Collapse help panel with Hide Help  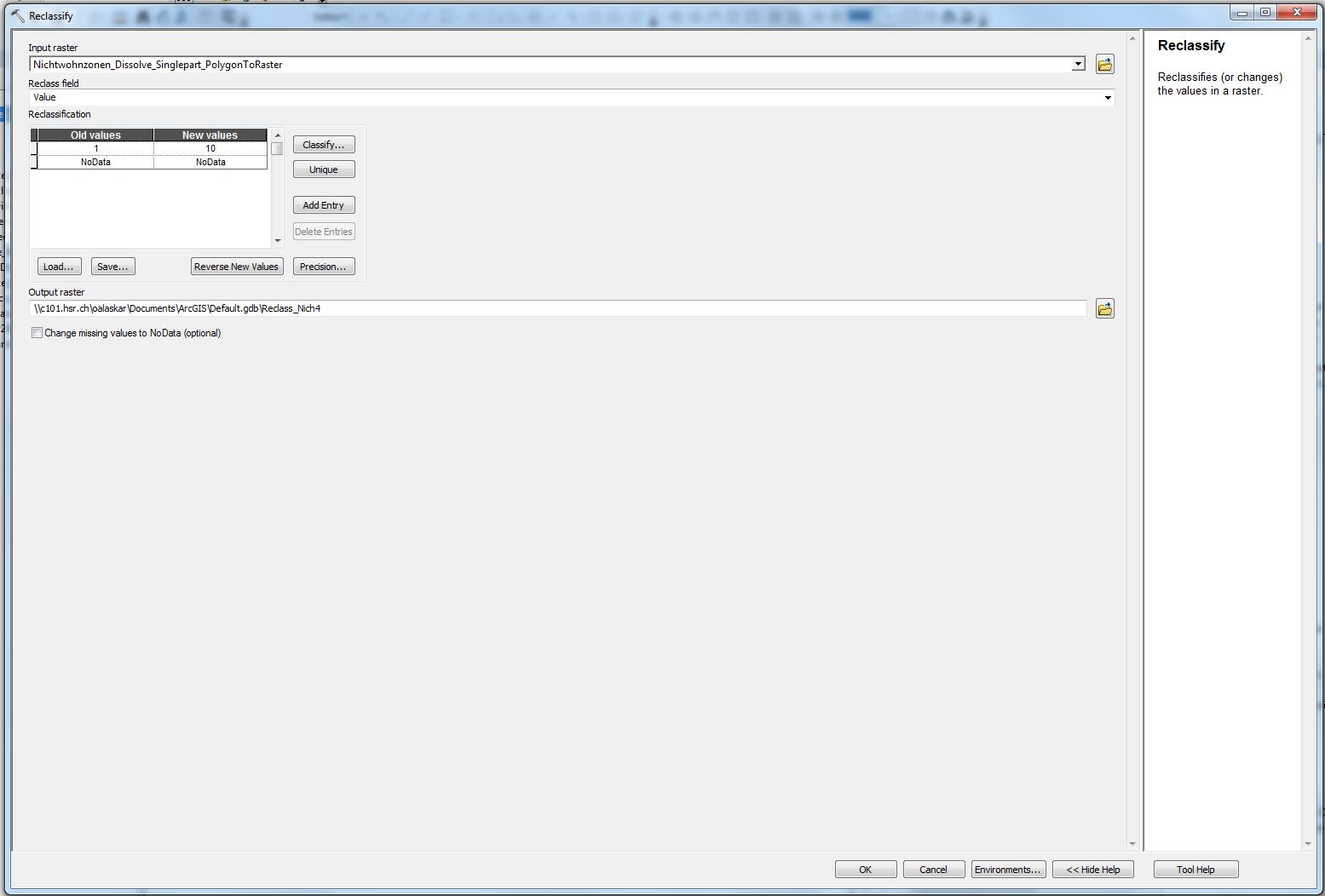[1093, 870]
